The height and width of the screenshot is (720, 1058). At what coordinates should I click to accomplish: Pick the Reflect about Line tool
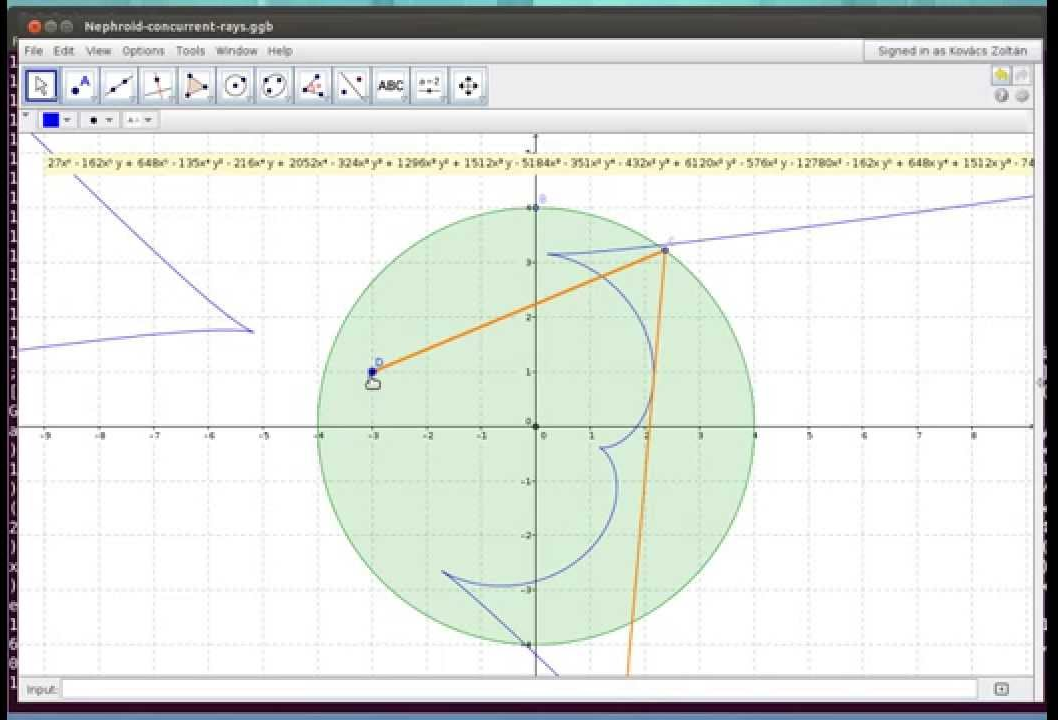click(352, 86)
